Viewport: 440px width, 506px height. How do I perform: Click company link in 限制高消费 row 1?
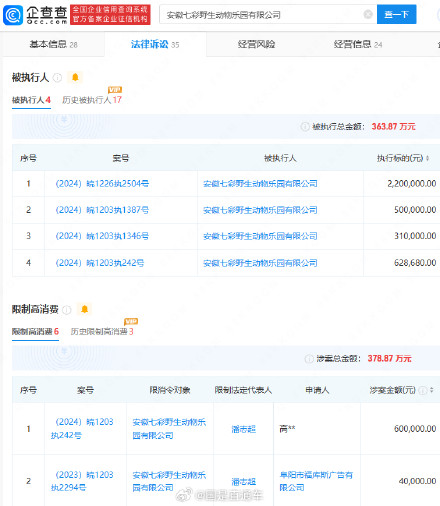[x=169, y=429]
